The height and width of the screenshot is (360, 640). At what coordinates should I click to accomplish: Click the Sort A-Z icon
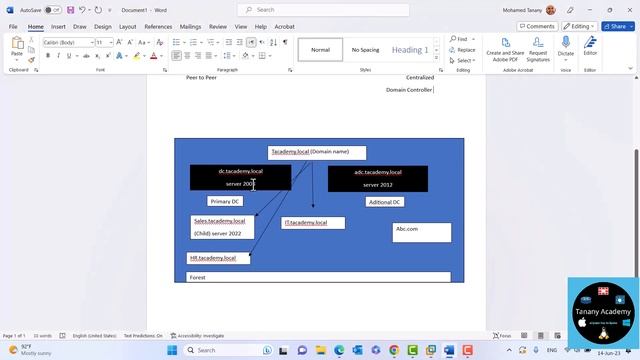(x=273, y=42)
